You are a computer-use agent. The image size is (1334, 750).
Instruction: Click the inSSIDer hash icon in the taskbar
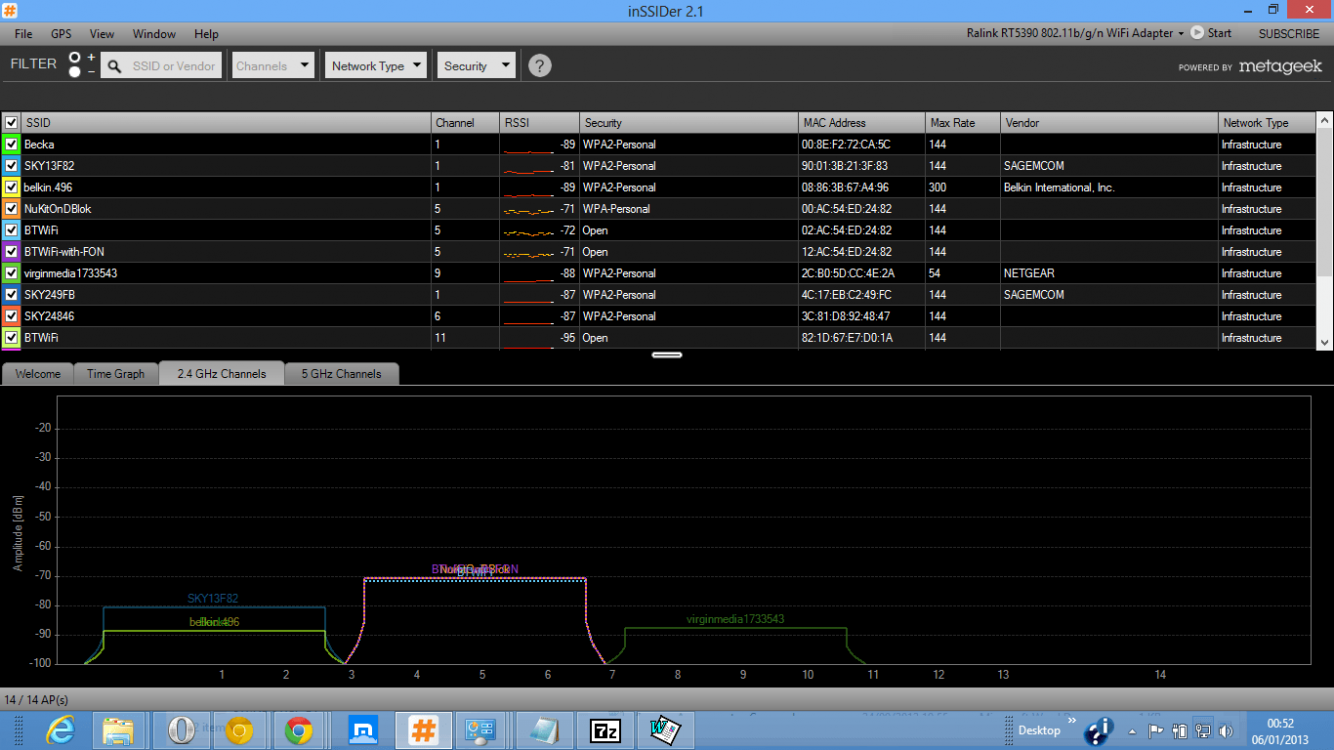pos(423,731)
